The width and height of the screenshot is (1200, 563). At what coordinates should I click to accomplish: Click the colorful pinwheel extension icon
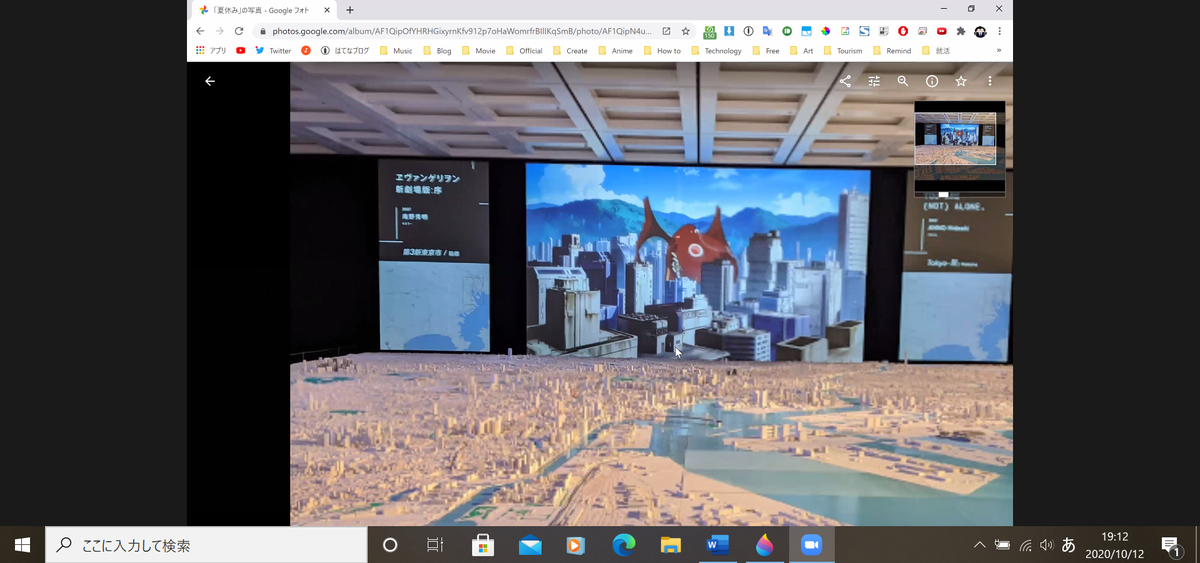point(826,31)
